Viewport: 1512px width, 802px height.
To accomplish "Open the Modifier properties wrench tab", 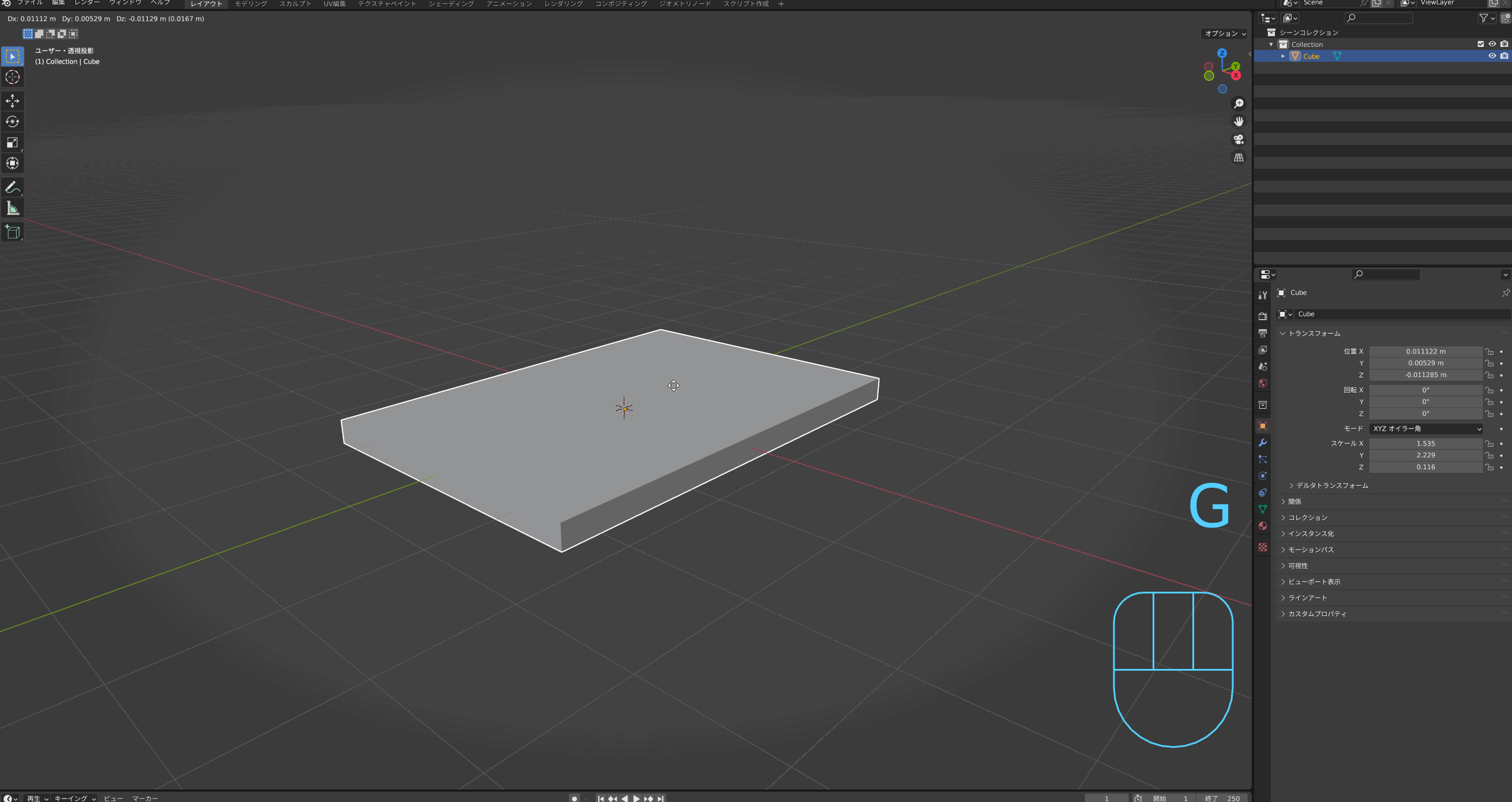I will click(x=1263, y=443).
